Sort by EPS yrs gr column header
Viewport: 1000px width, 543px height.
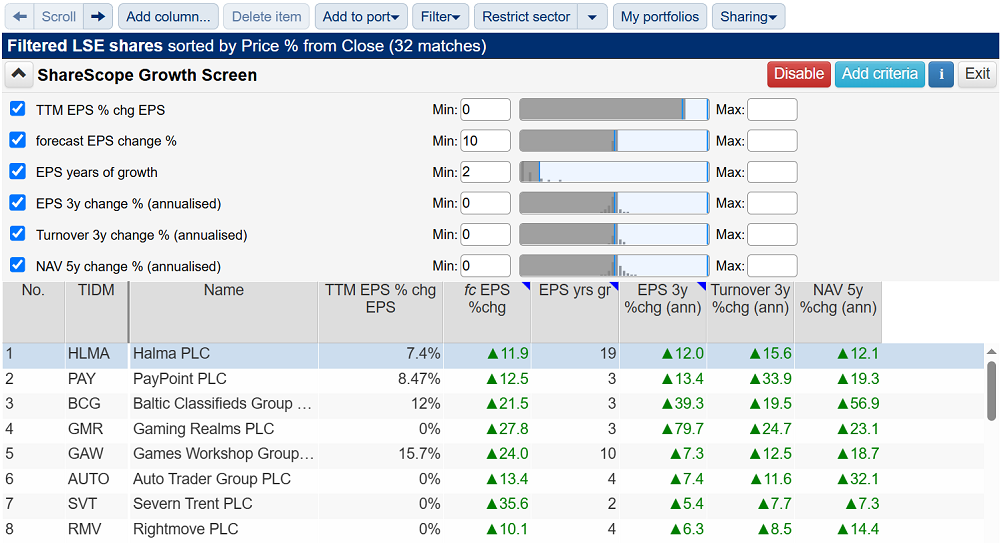pos(575,312)
